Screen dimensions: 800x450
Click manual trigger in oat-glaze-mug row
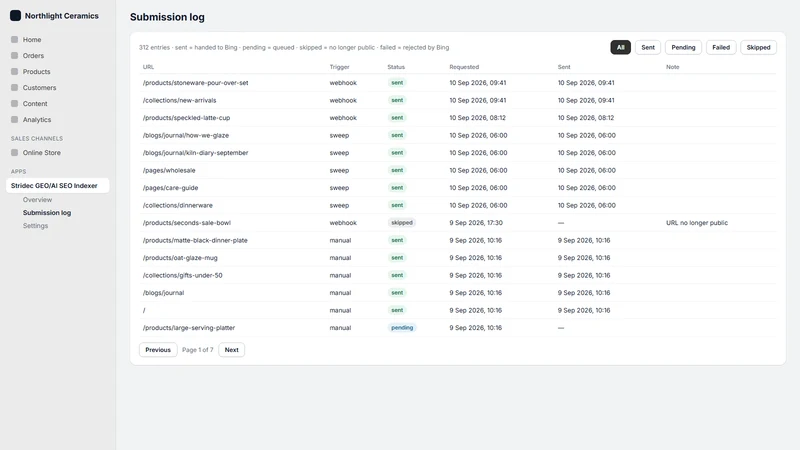click(340, 258)
